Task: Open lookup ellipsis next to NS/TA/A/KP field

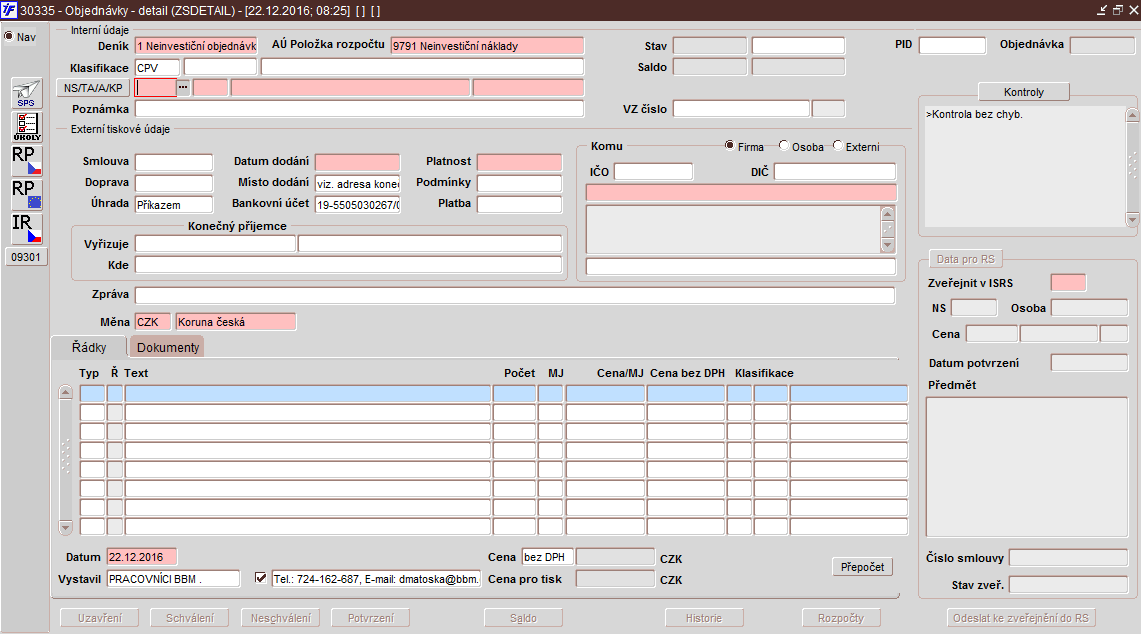Action: click(183, 87)
